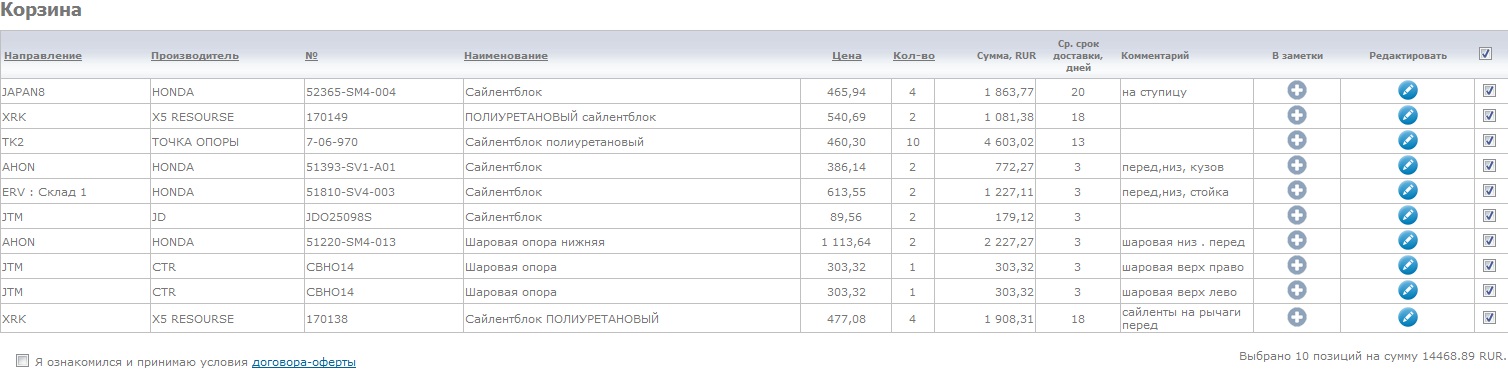1508x375 pixels.
Task: Add the 52365-SM4-004 row to notes
Action: [1297, 91]
